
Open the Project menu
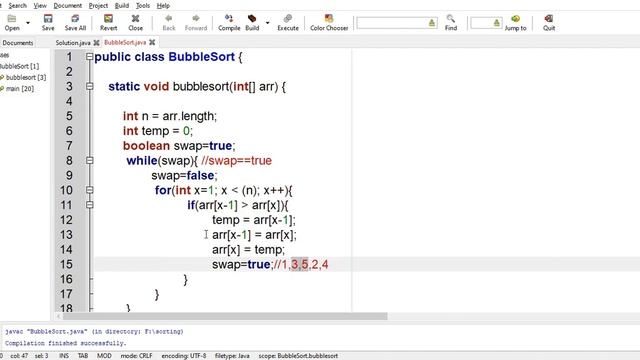tap(98, 6)
